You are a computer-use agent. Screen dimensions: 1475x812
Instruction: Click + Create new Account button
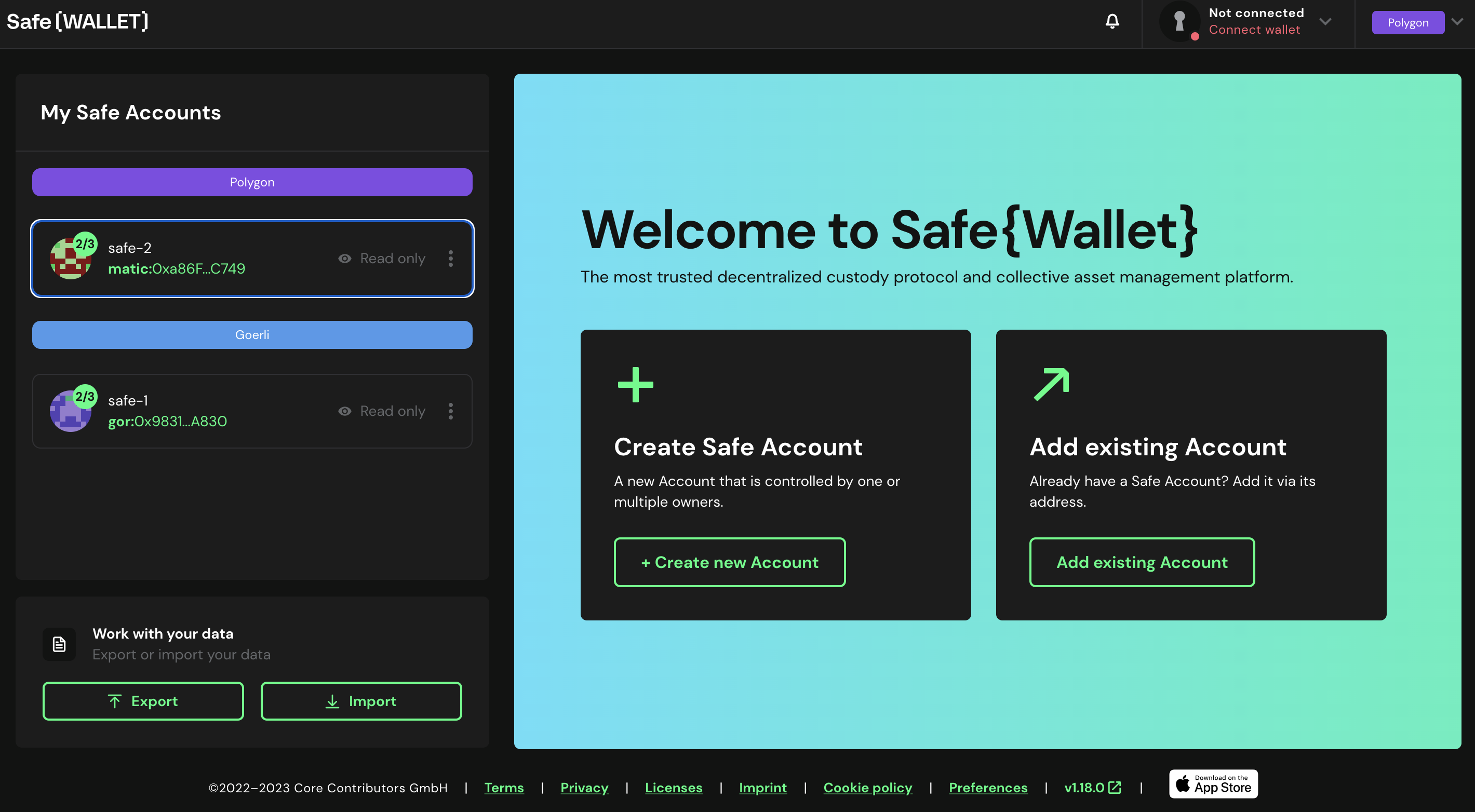click(730, 562)
